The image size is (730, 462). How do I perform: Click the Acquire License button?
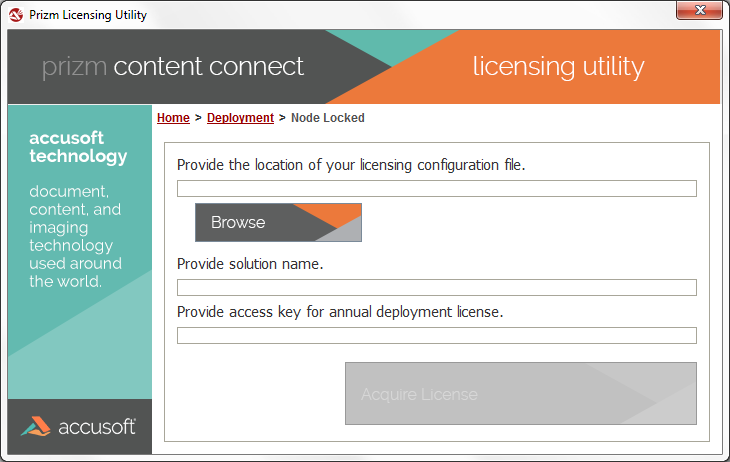click(x=520, y=394)
